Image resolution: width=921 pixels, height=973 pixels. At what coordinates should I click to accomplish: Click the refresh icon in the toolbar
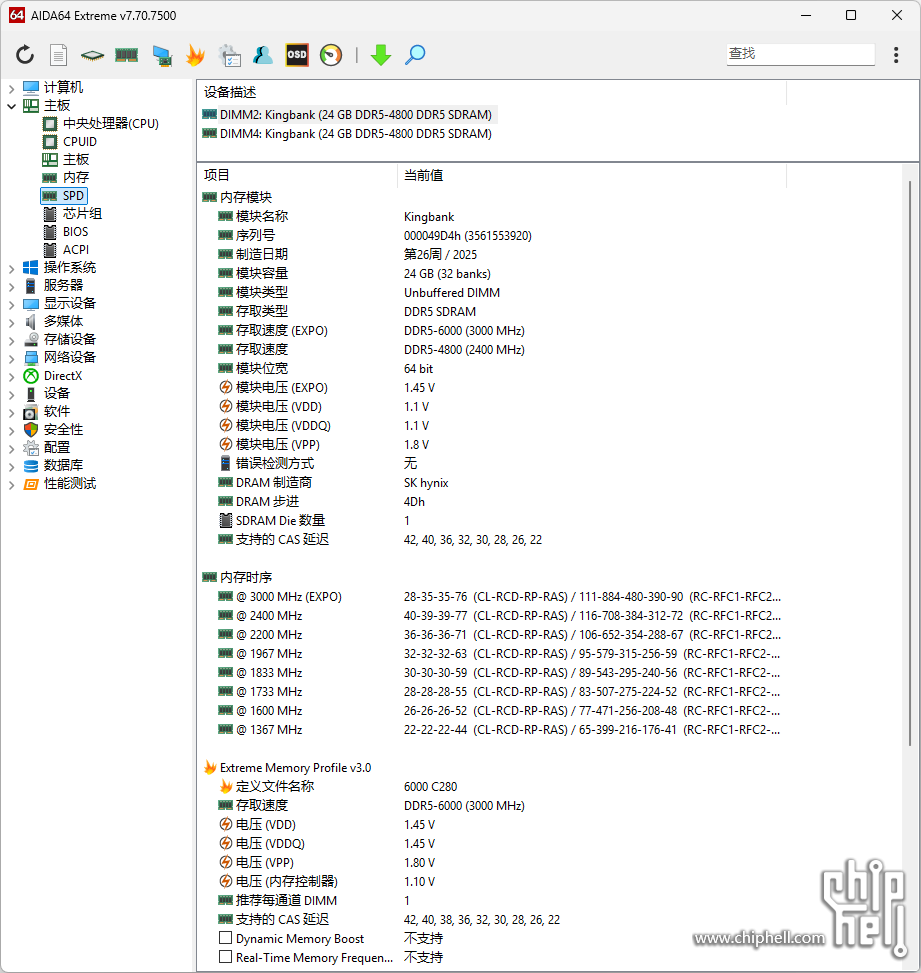[25, 55]
